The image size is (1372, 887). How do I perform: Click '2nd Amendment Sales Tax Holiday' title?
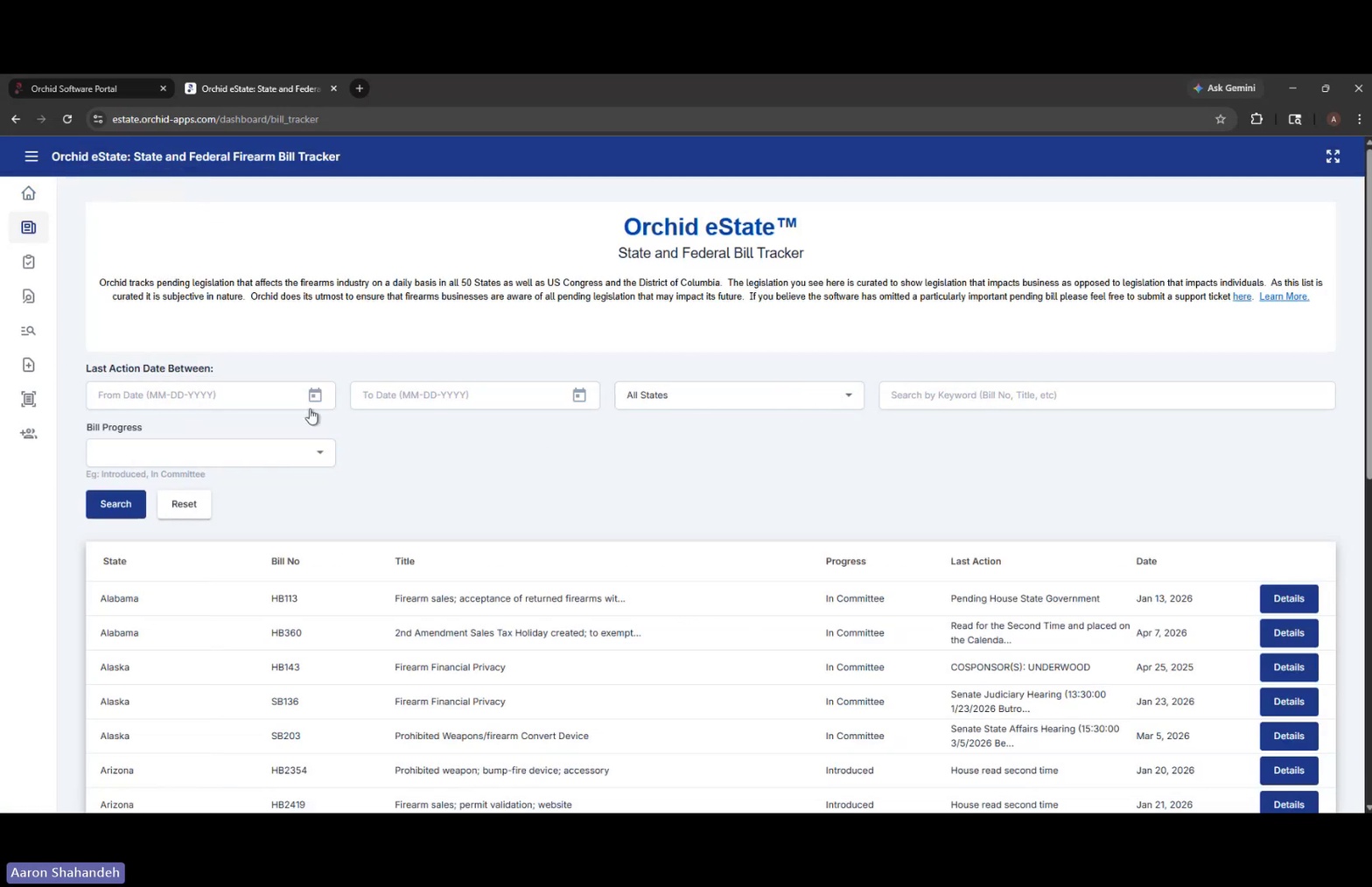tap(517, 632)
